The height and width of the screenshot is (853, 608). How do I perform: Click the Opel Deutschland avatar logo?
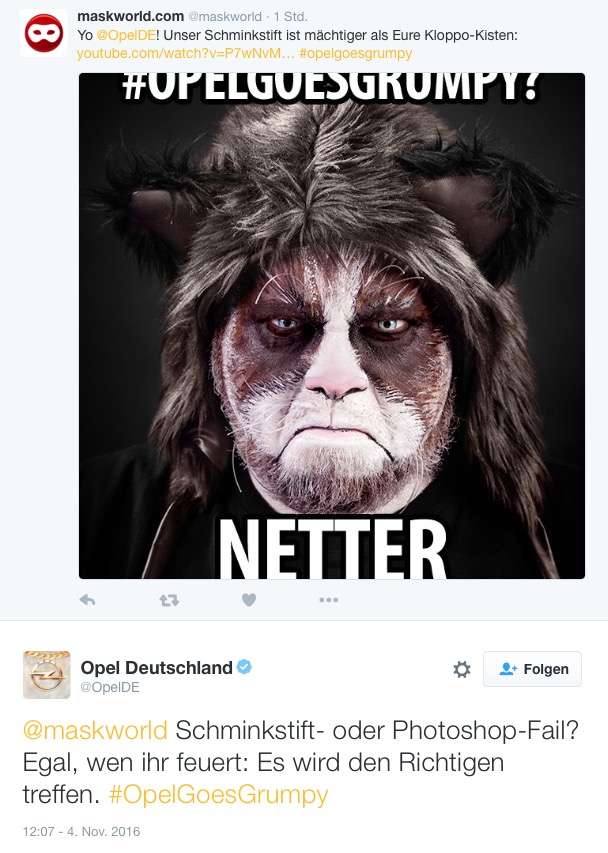click(x=47, y=675)
